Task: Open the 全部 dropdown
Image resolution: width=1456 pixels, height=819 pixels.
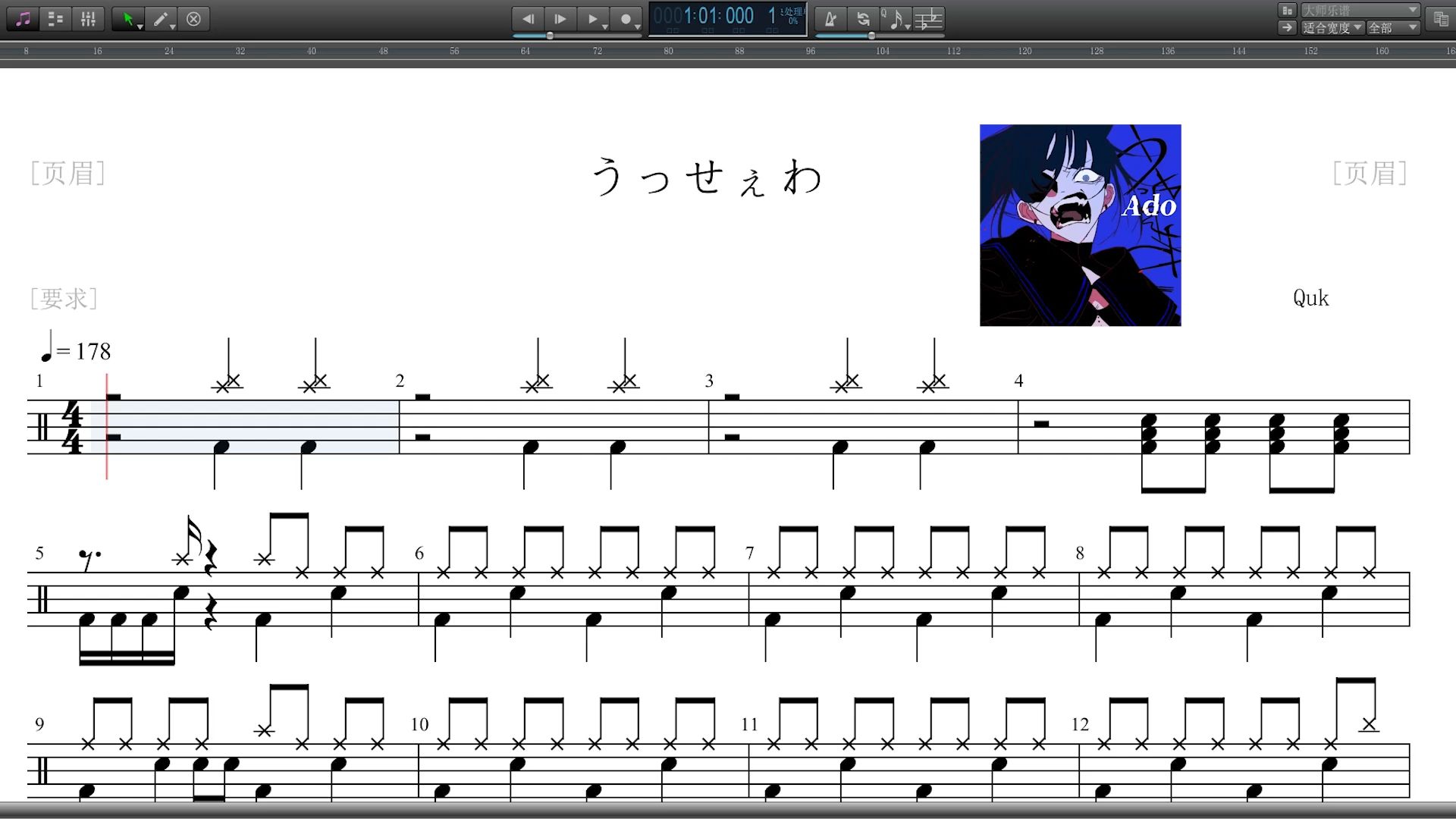Action: (x=1393, y=27)
